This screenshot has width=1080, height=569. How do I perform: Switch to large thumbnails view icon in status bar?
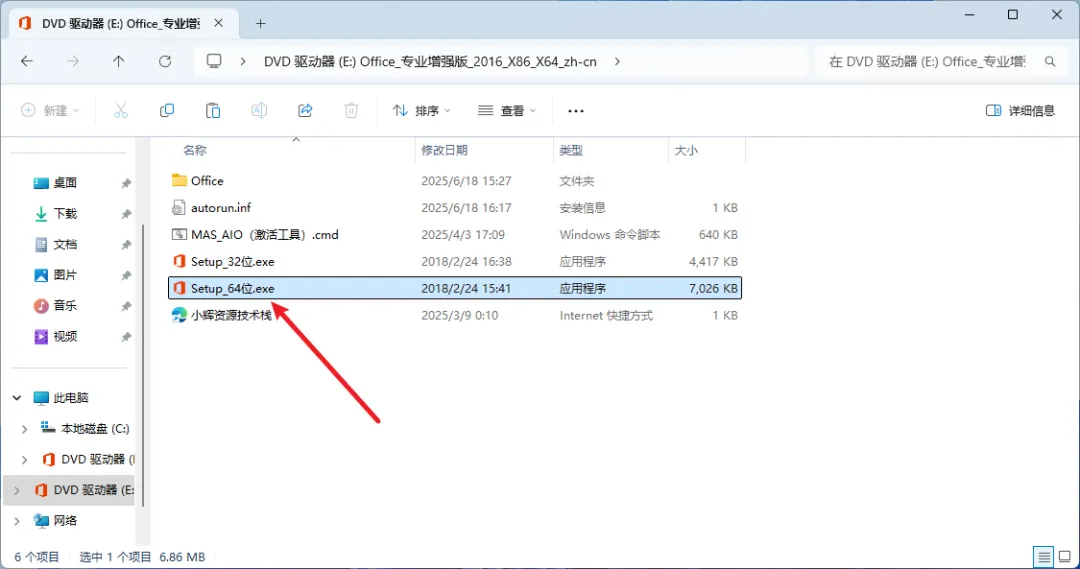pos(1065,557)
